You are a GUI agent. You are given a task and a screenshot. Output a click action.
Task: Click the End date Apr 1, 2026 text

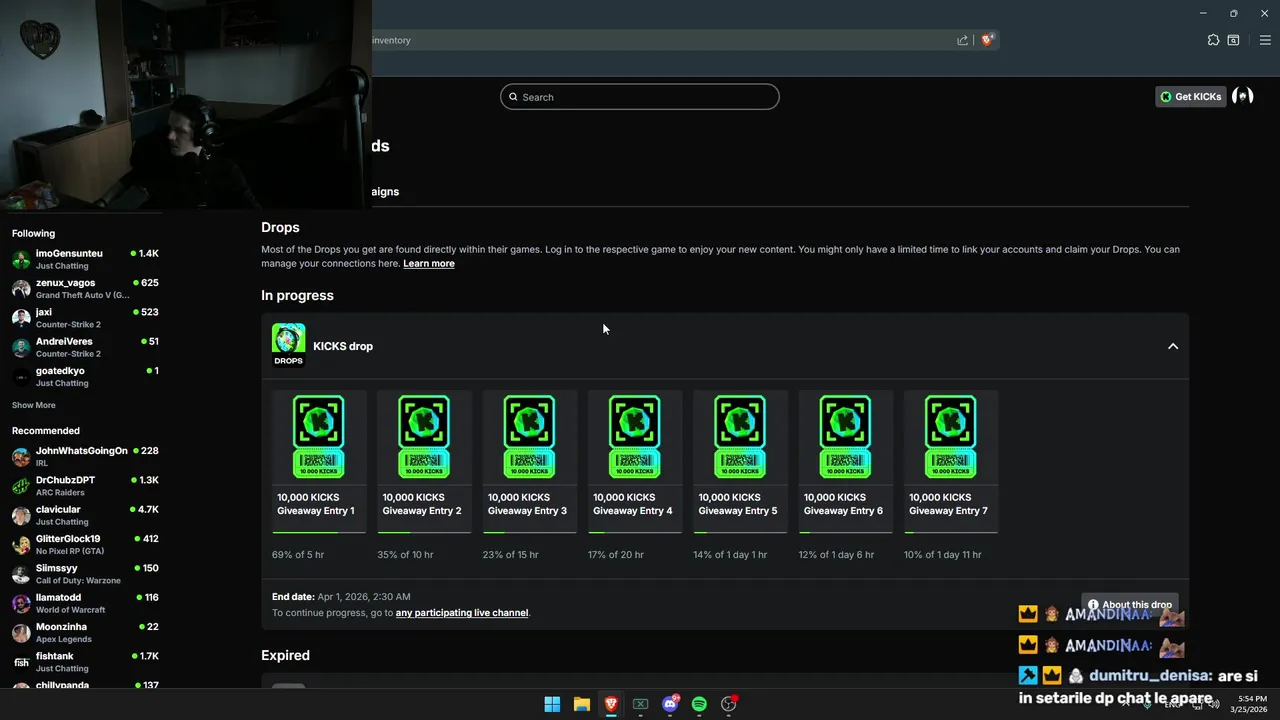[341, 597]
